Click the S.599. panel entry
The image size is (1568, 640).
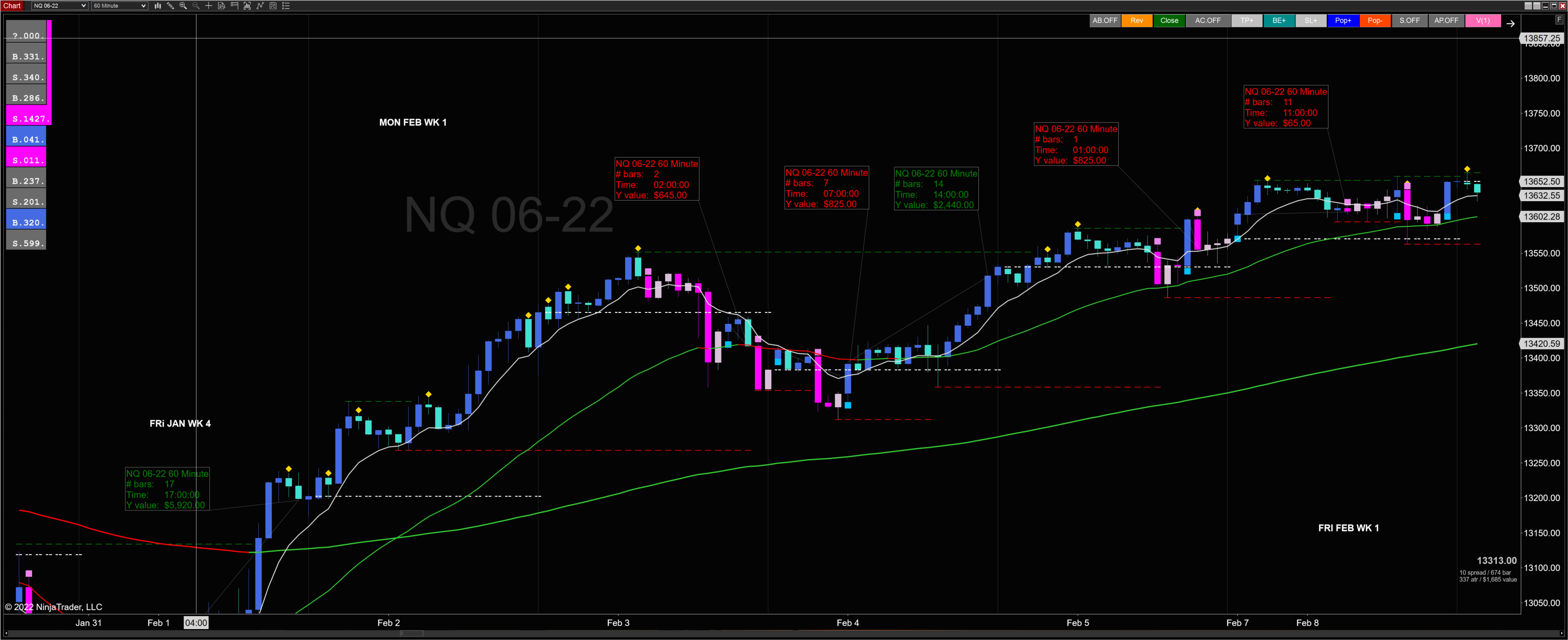tap(26, 239)
